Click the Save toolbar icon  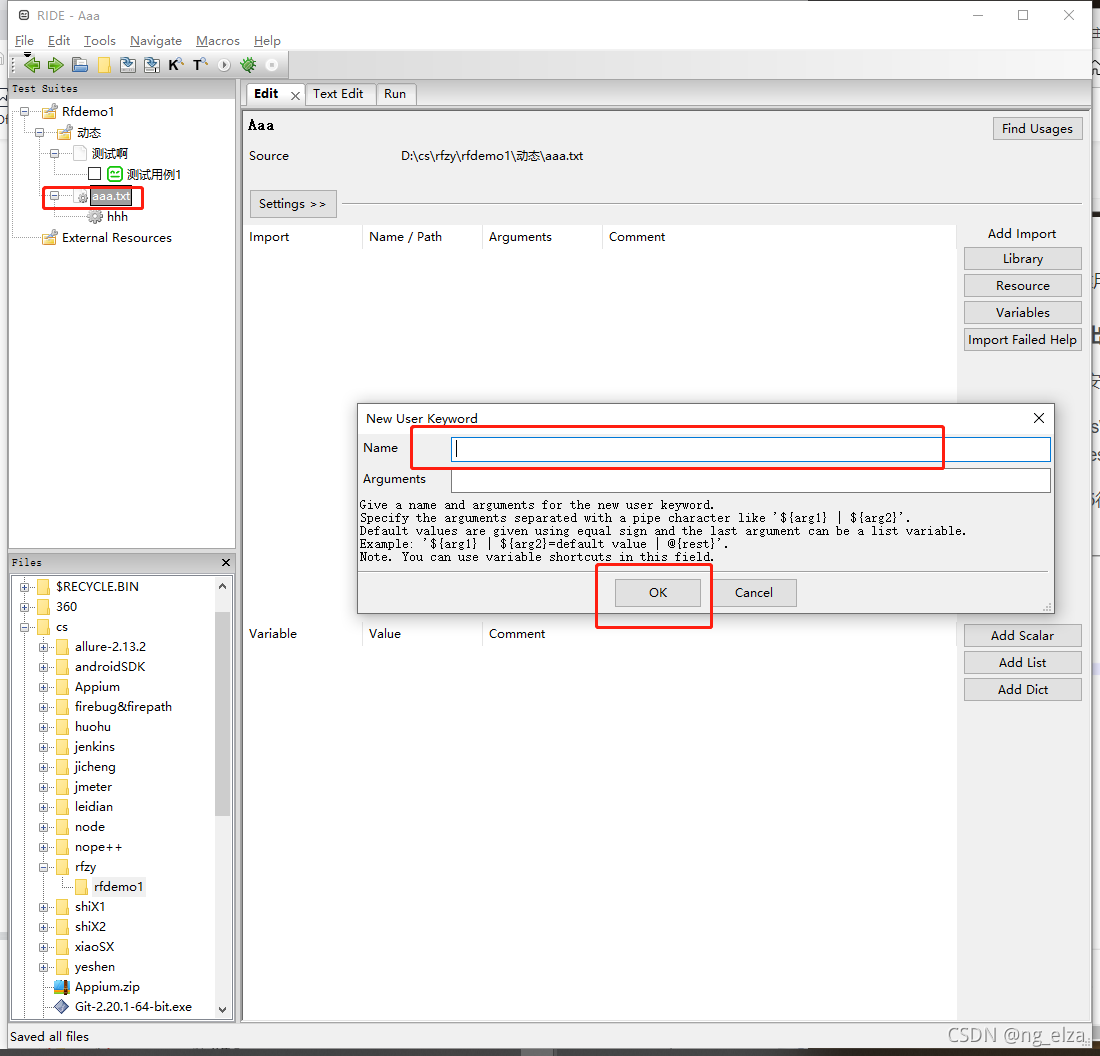click(x=128, y=65)
